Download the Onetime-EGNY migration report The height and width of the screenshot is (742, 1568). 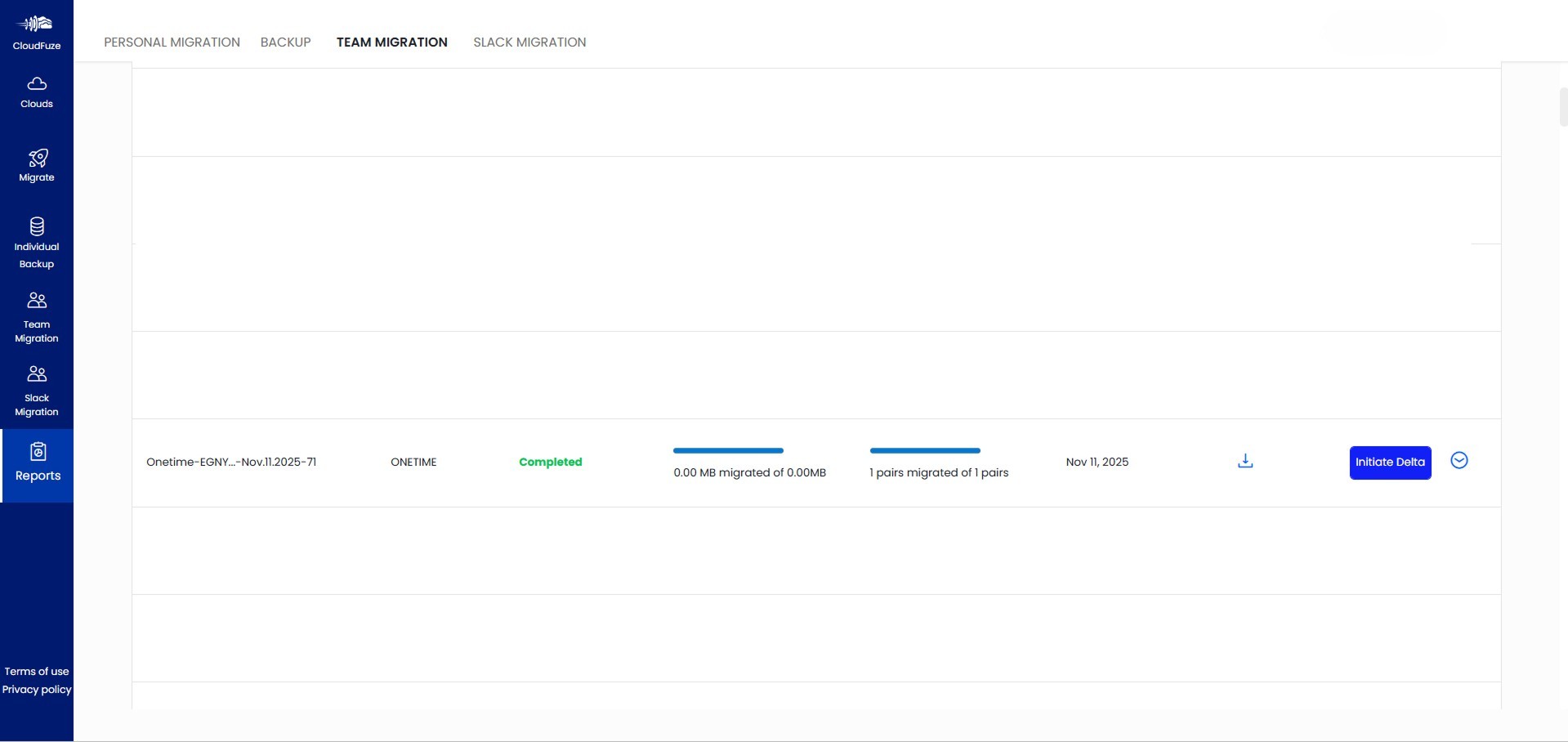1244,460
